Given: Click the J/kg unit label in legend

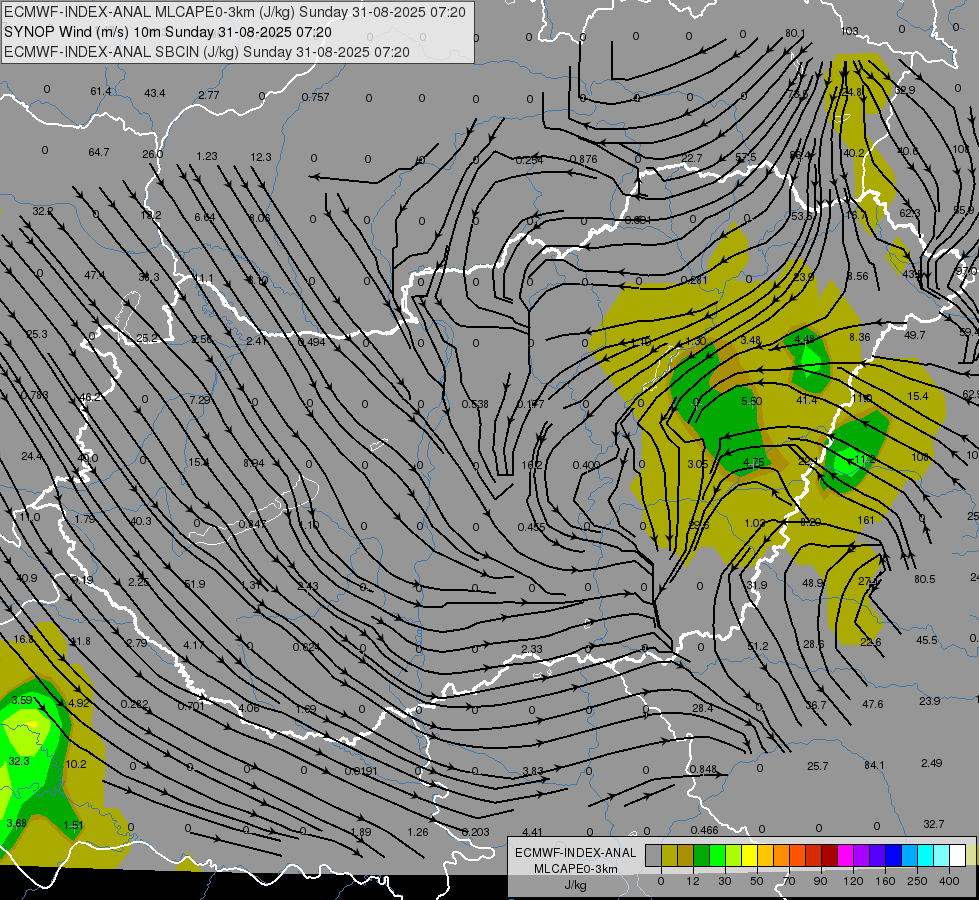Looking at the screenshot, I should 576,885.
